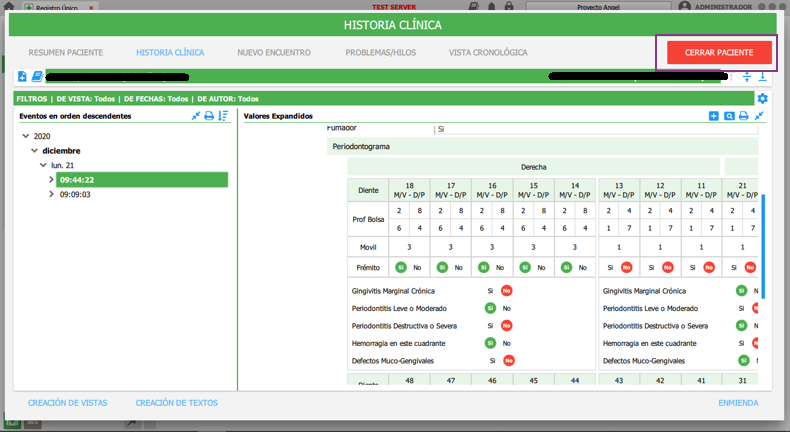The height and width of the screenshot is (432, 790).
Task: Click the new document icon
Action: (22, 76)
